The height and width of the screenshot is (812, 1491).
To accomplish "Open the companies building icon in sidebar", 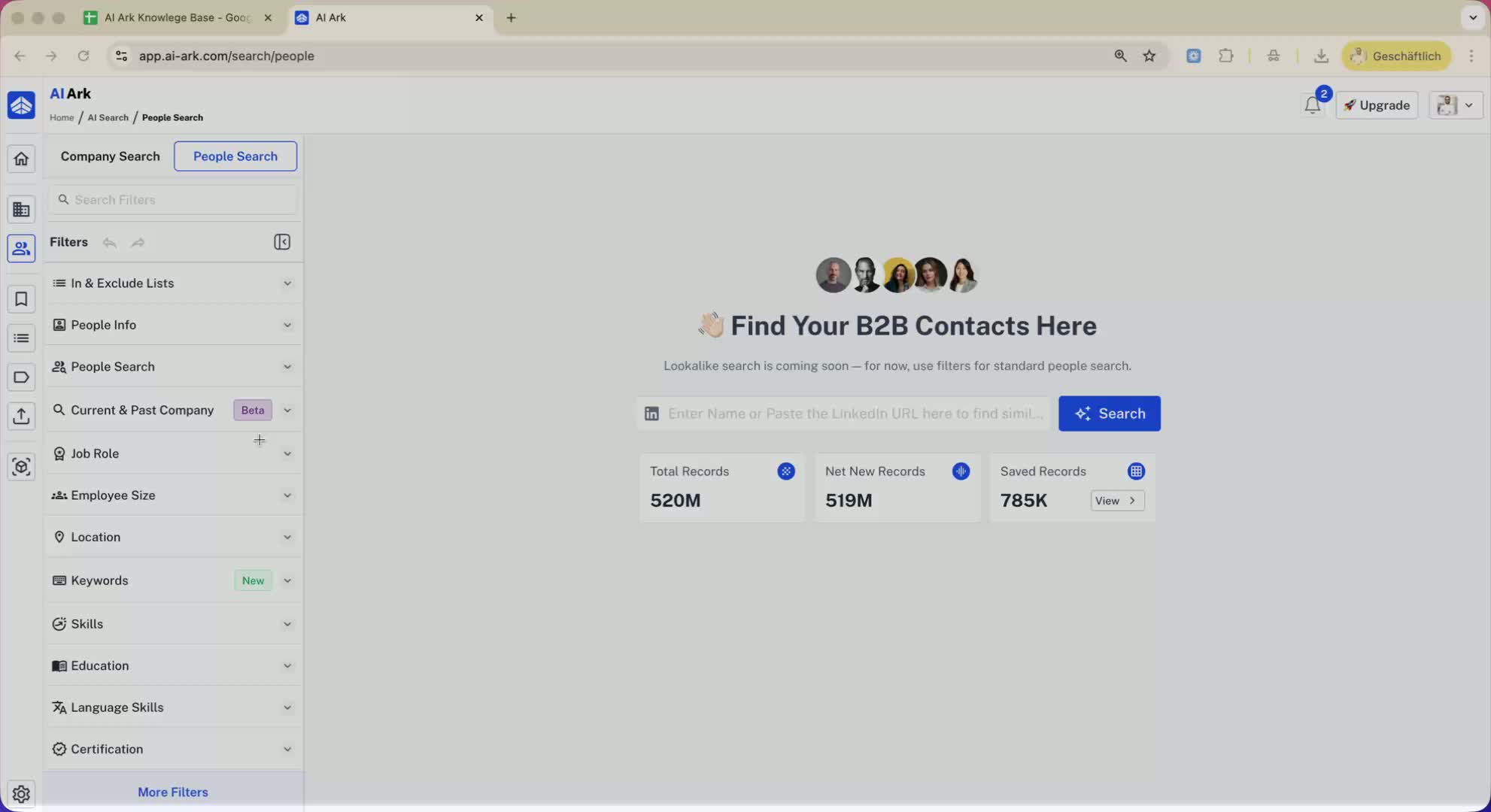I will pos(21,210).
